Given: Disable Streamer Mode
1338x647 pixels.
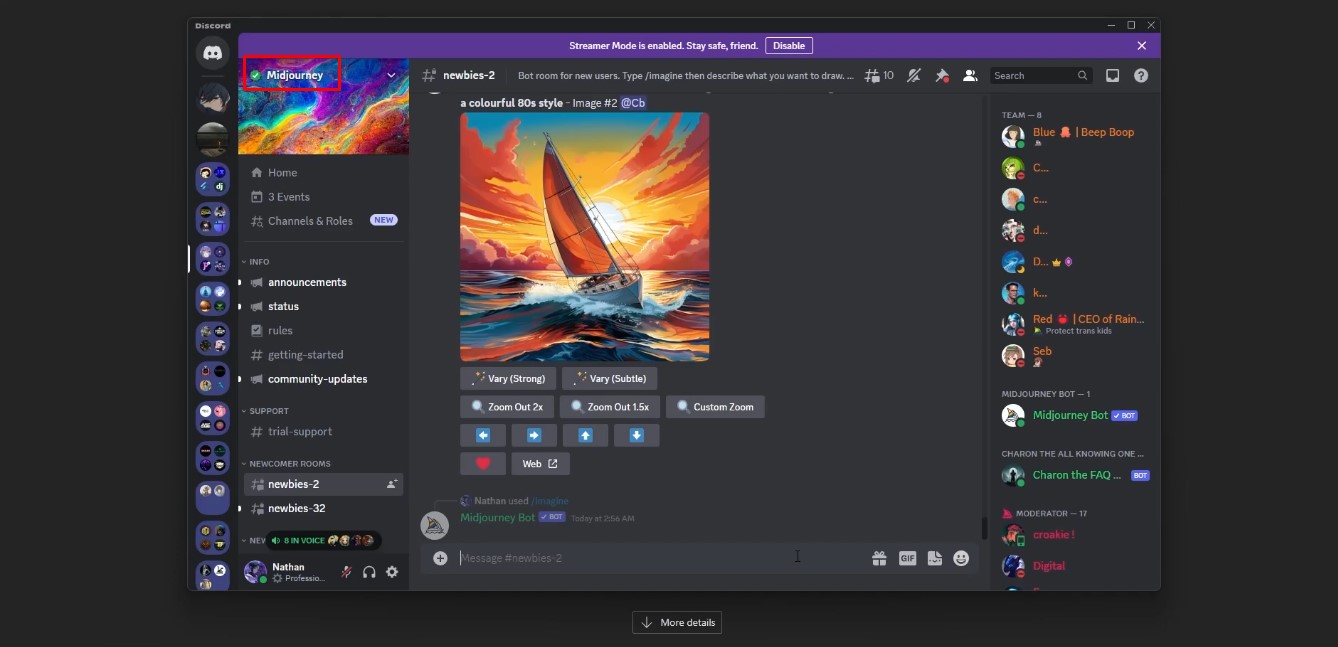Looking at the screenshot, I should pos(789,46).
